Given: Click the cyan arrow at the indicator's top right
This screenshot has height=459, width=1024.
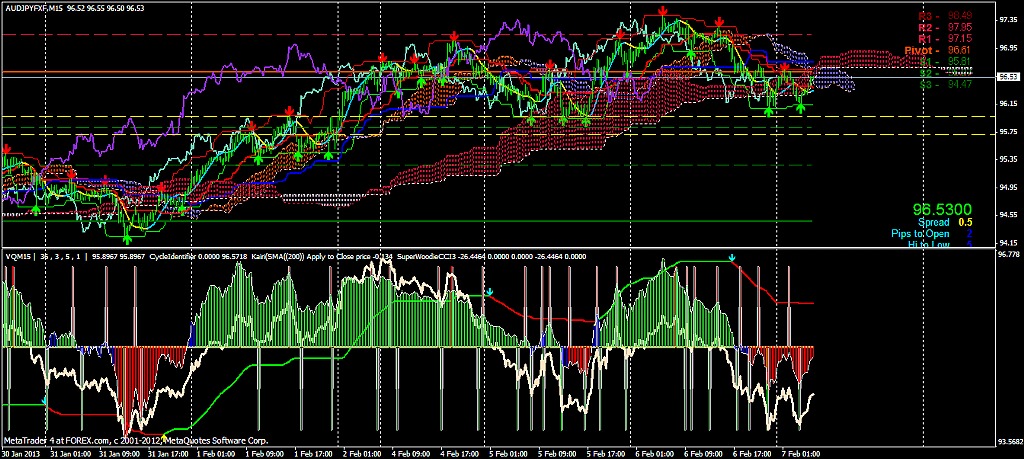Looking at the screenshot, I should click(x=732, y=259).
